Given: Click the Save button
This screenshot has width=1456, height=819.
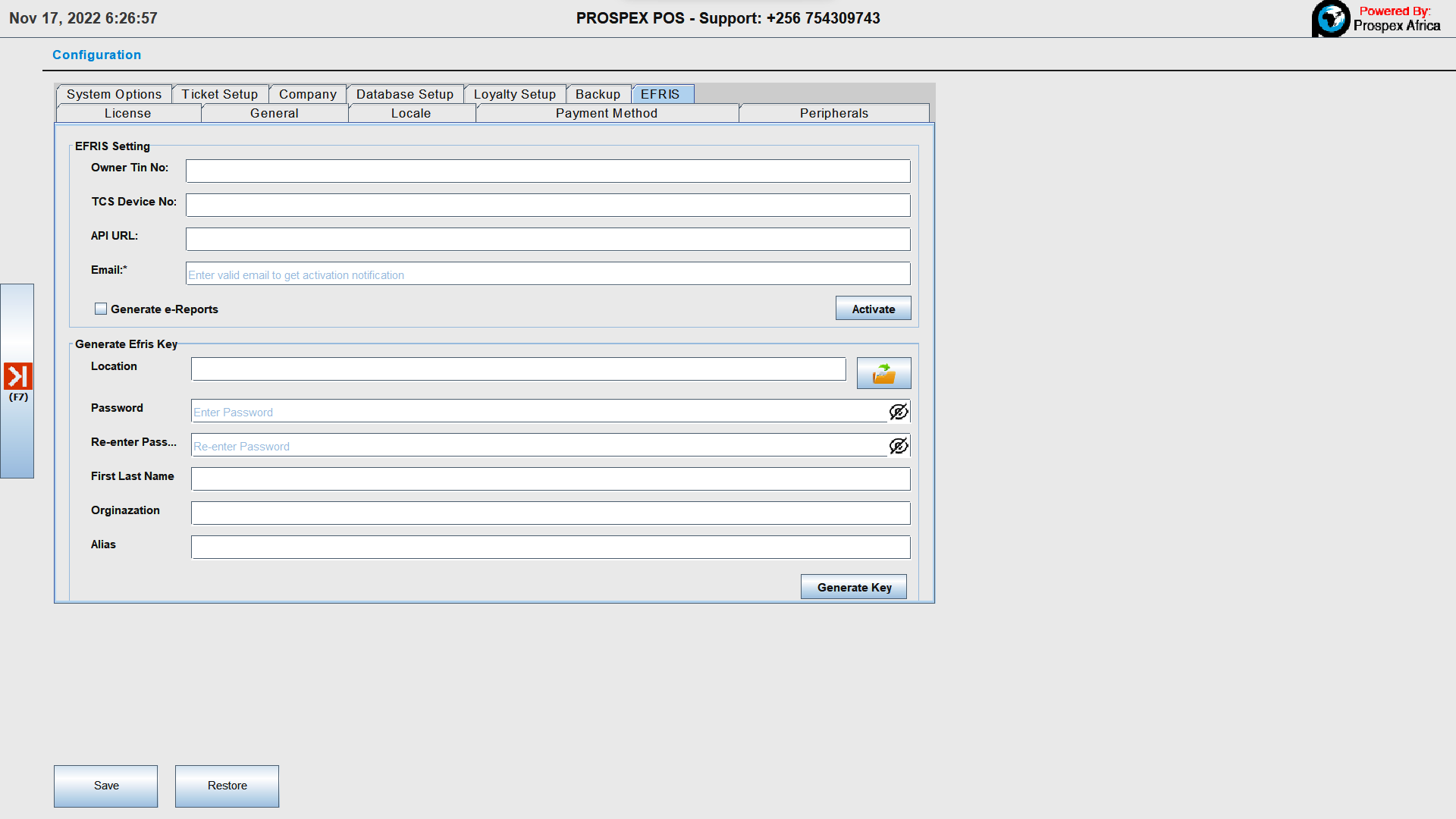Looking at the screenshot, I should pyautogui.click(x=106, y=786).
